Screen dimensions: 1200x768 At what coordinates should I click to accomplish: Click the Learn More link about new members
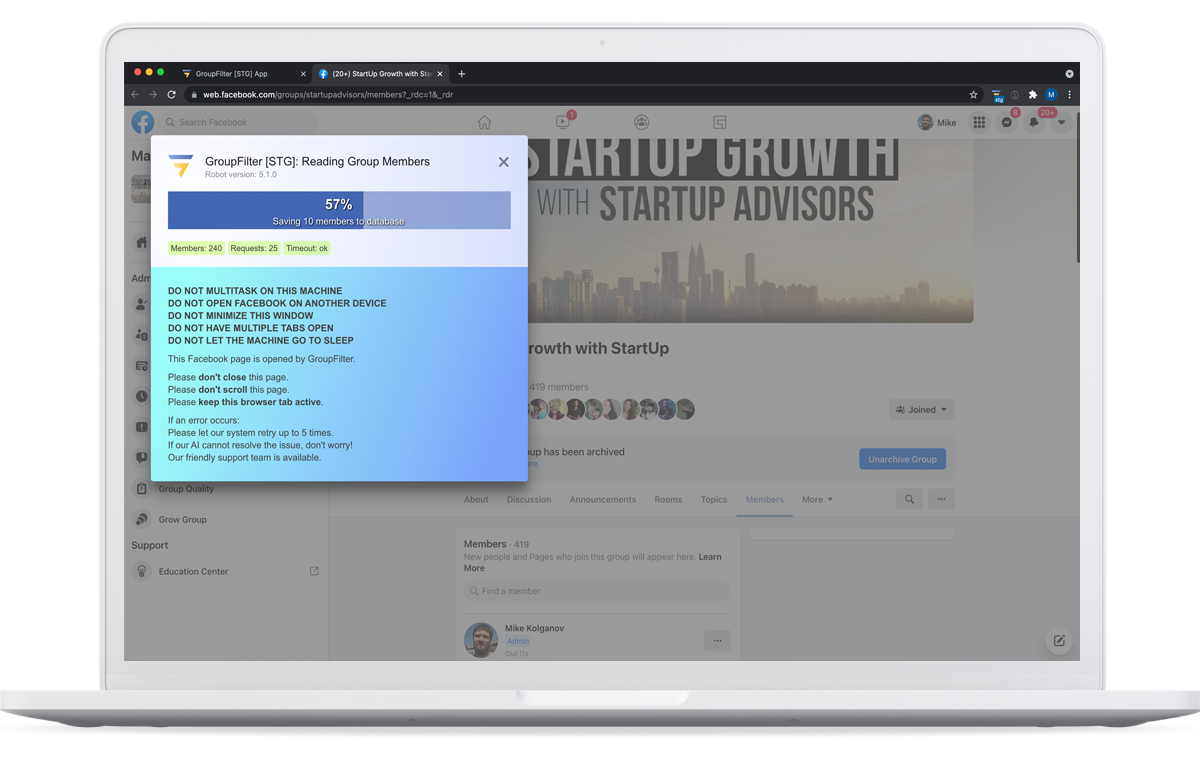(x=710, y=557)
